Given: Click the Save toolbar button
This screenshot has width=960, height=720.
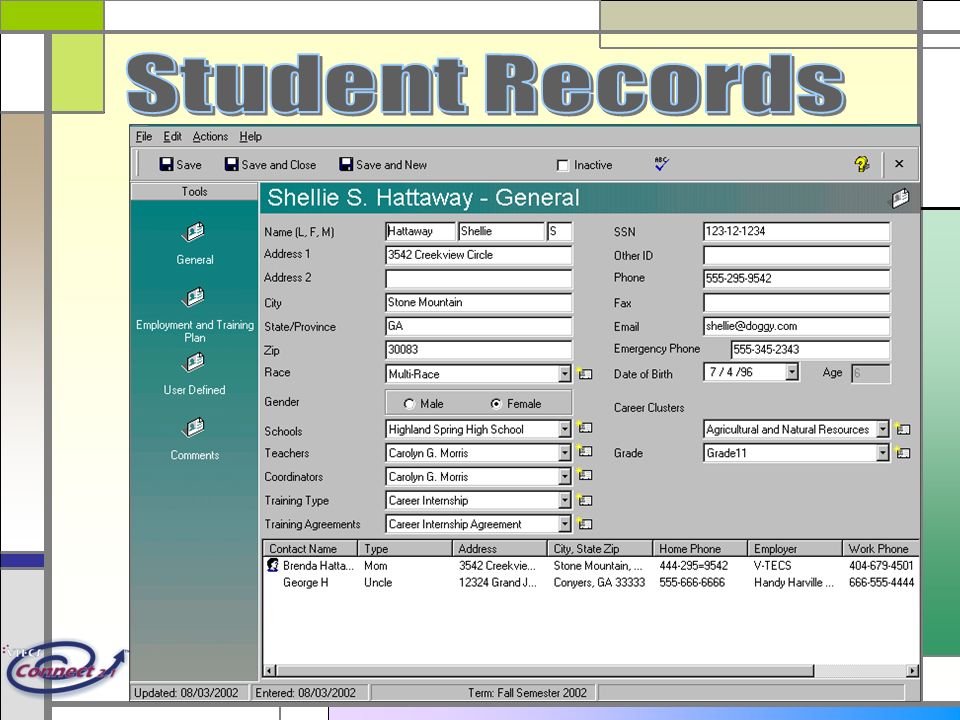Looking at the screenshot, I should pos(181,164).
